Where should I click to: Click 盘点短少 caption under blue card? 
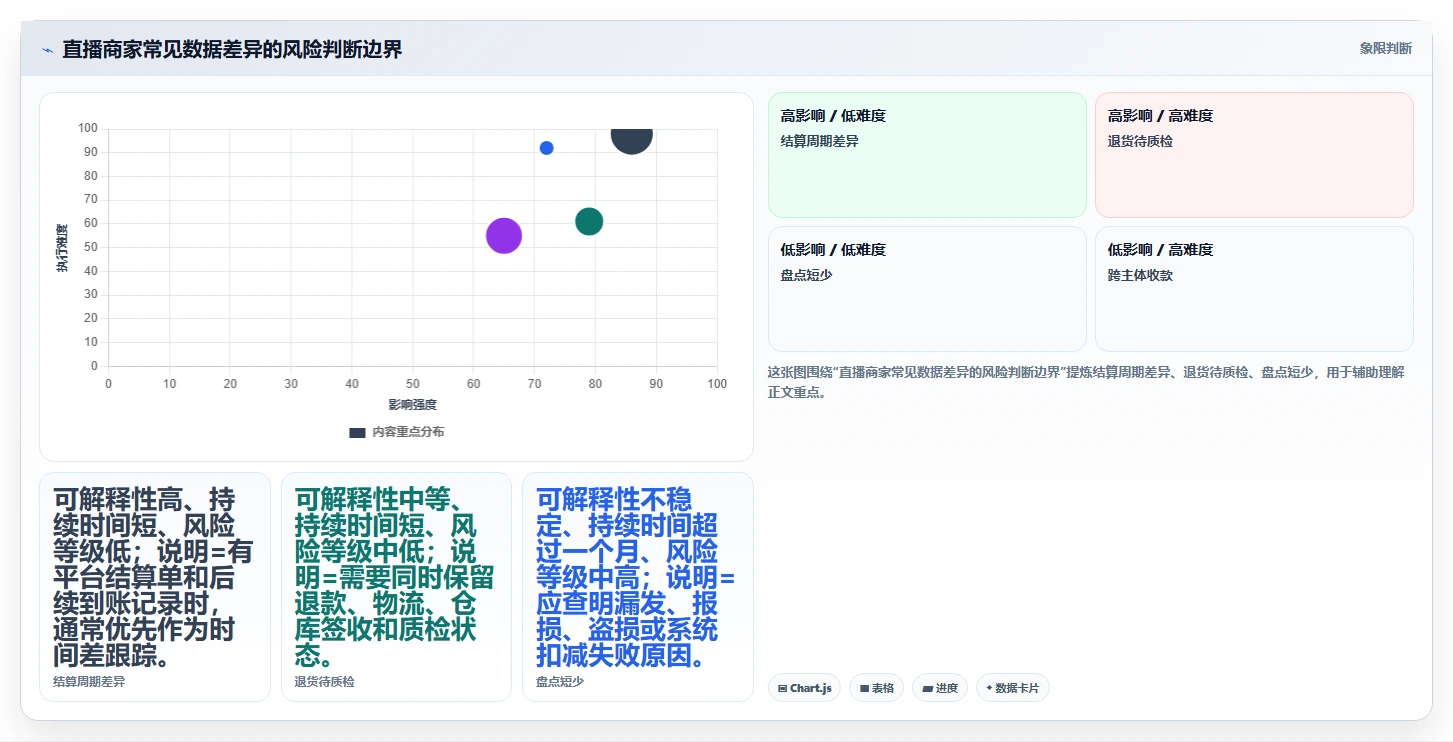pyautogui.click(x=560, y=682)
